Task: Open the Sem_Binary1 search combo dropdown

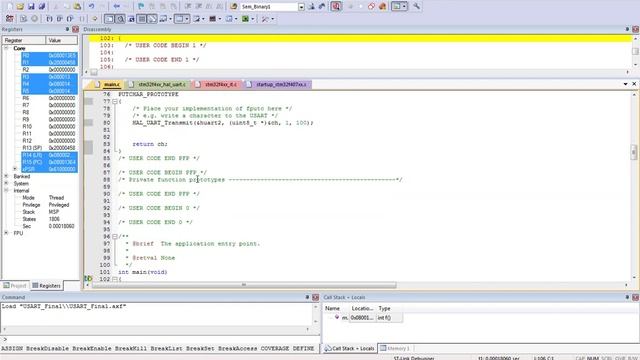Action: (301, 7)
